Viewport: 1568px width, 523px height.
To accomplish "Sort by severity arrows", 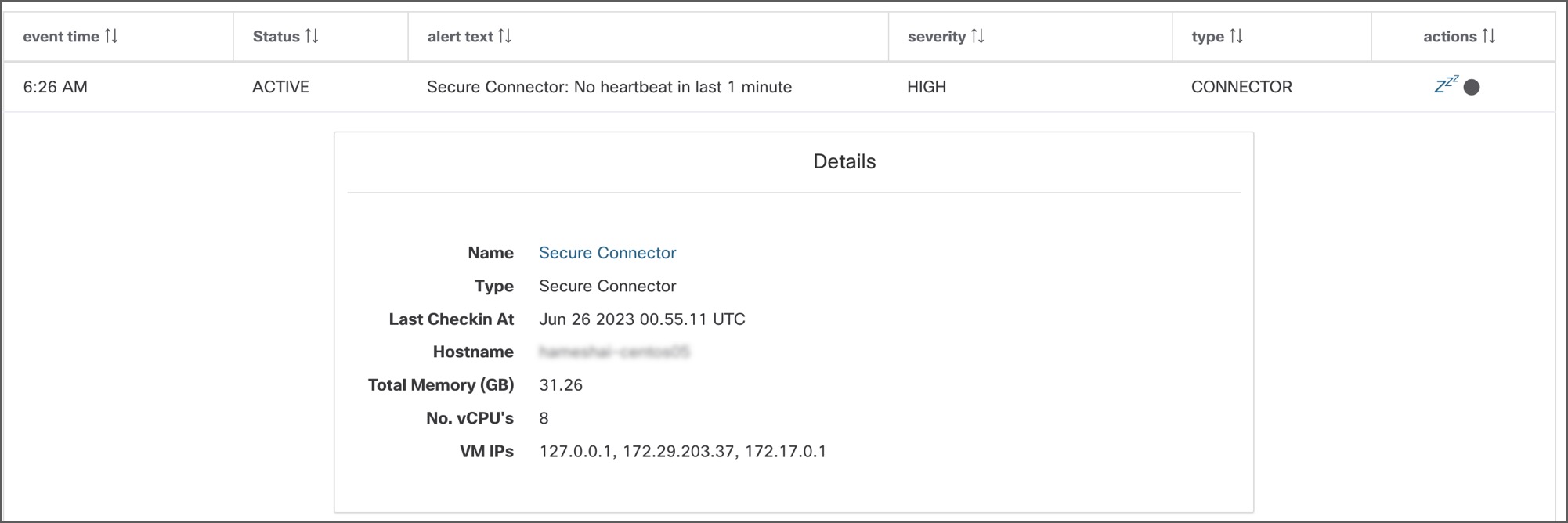I will click(x=977, y=36).
